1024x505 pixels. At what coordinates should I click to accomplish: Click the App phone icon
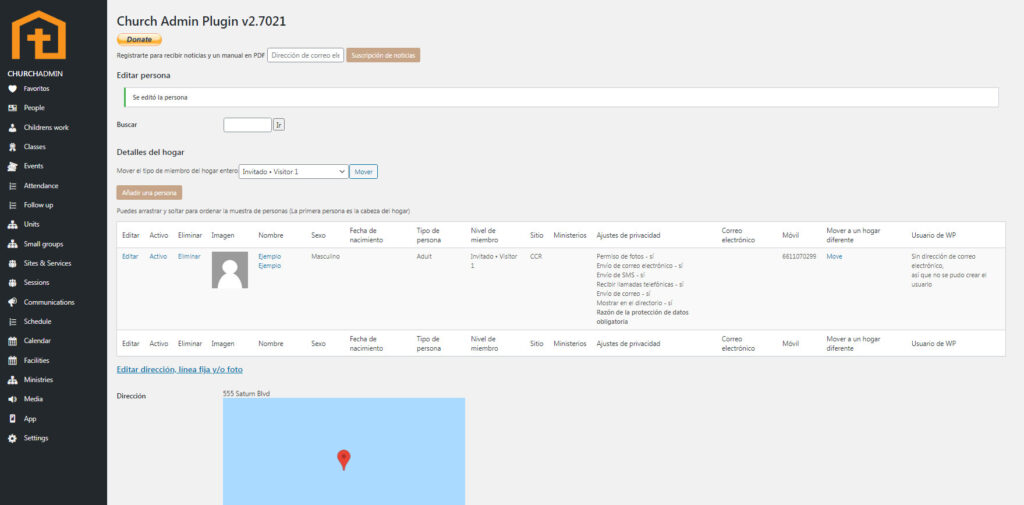point(12,419)
